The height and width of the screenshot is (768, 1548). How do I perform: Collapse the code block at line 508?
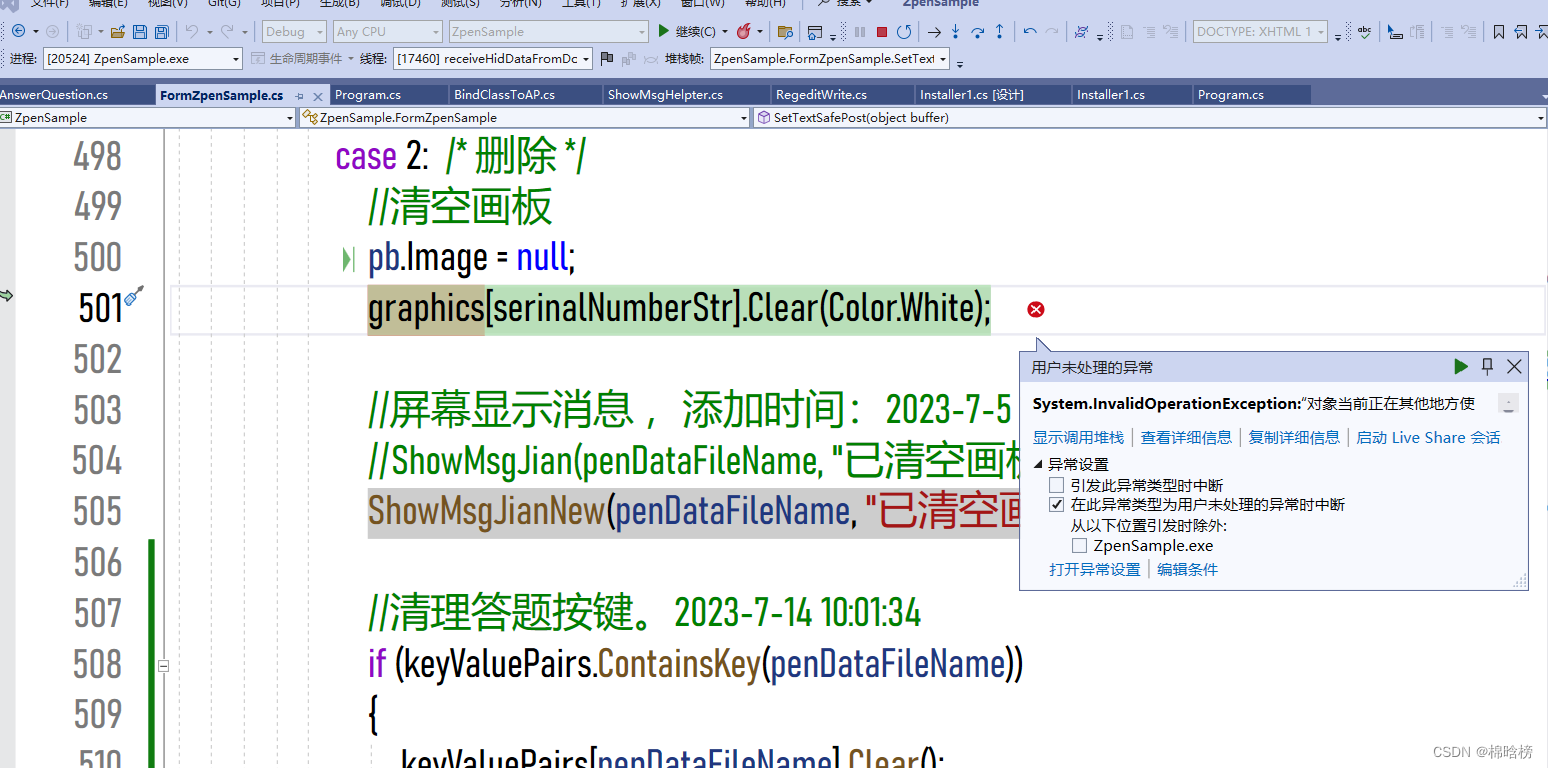[x=163, y=665]
